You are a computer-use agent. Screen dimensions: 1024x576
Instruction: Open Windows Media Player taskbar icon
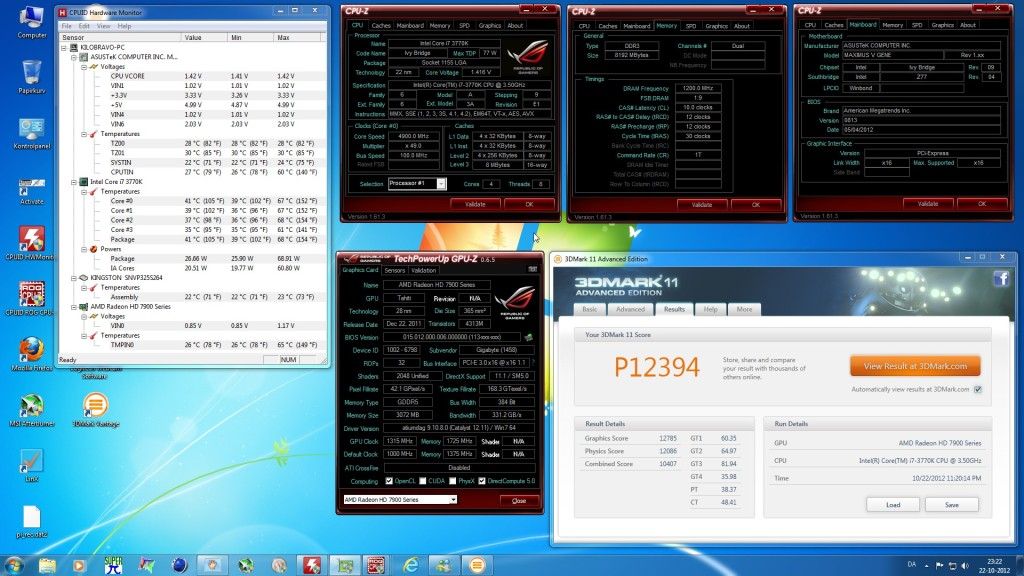point(79,565)
